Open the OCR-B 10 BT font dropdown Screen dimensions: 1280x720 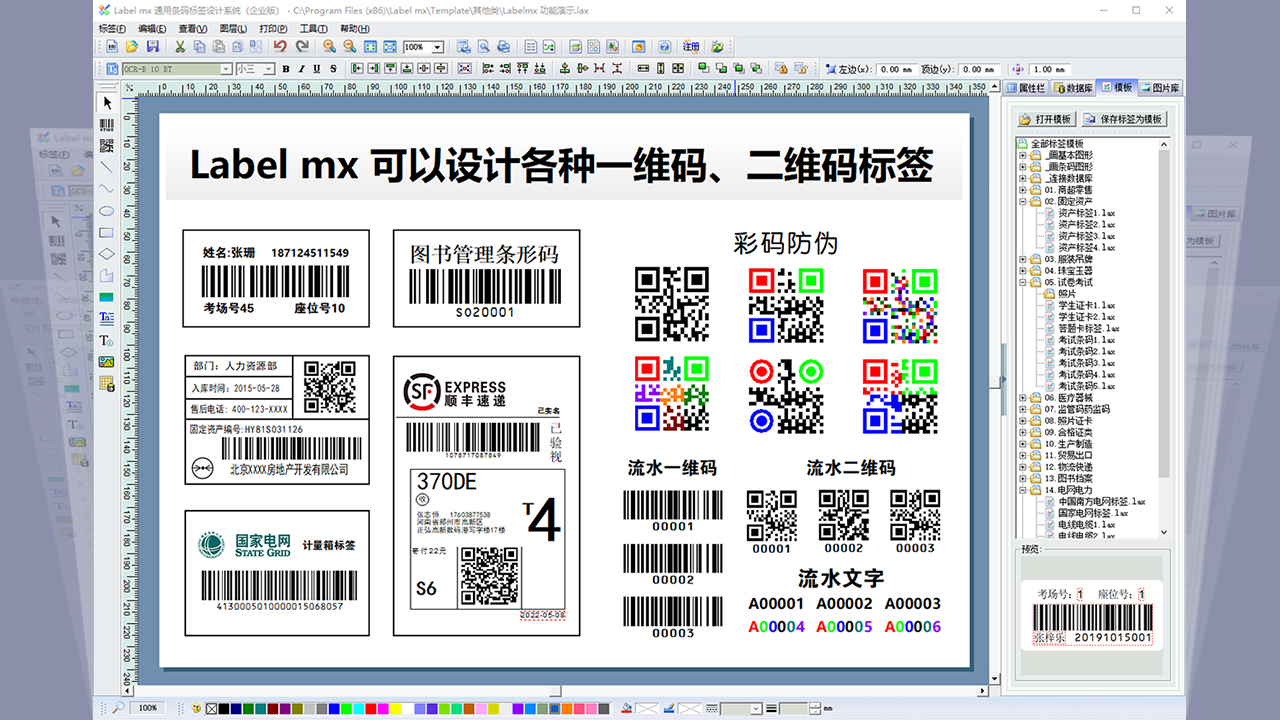point(225,69)
